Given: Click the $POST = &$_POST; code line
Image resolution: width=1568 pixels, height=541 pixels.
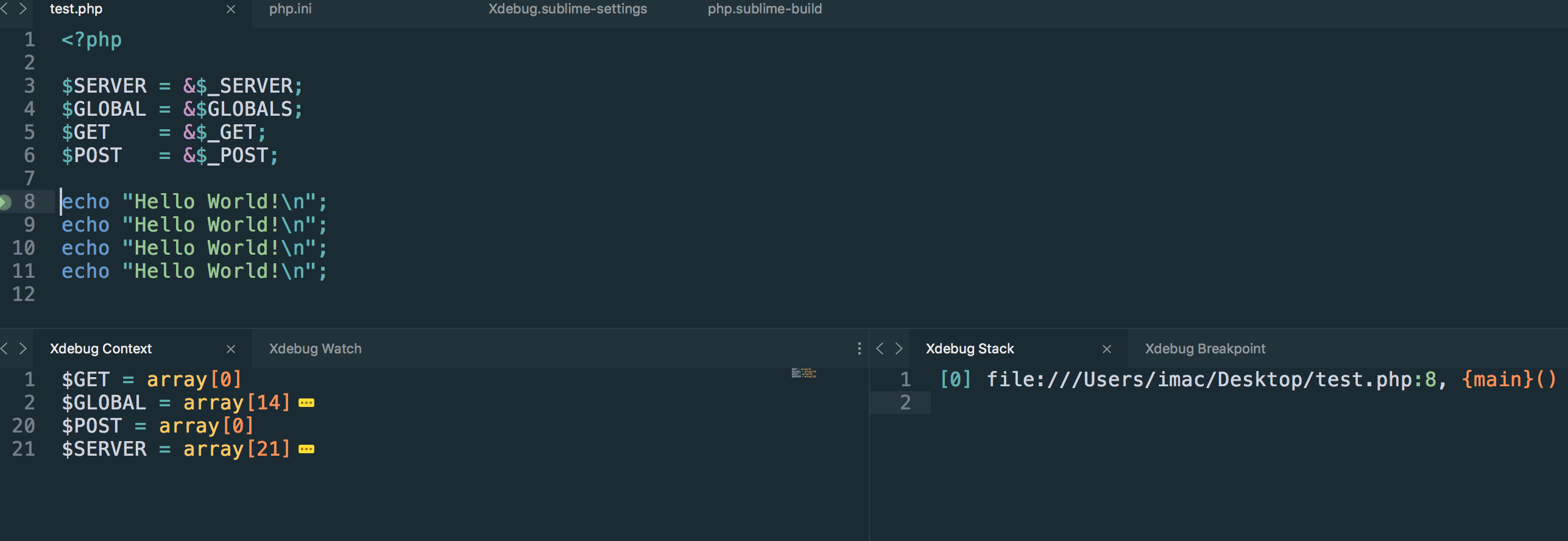Looking at the screenshot, I should tap(170, 155).
